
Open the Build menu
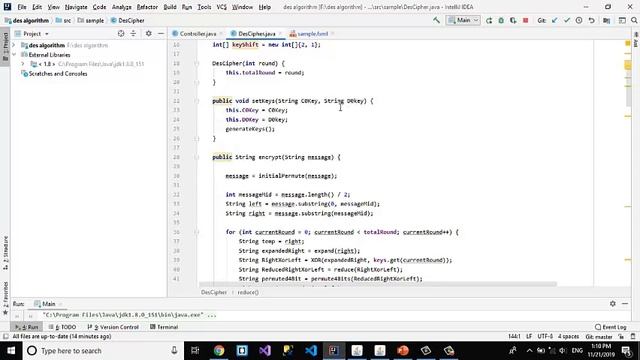tap(170, 7)
